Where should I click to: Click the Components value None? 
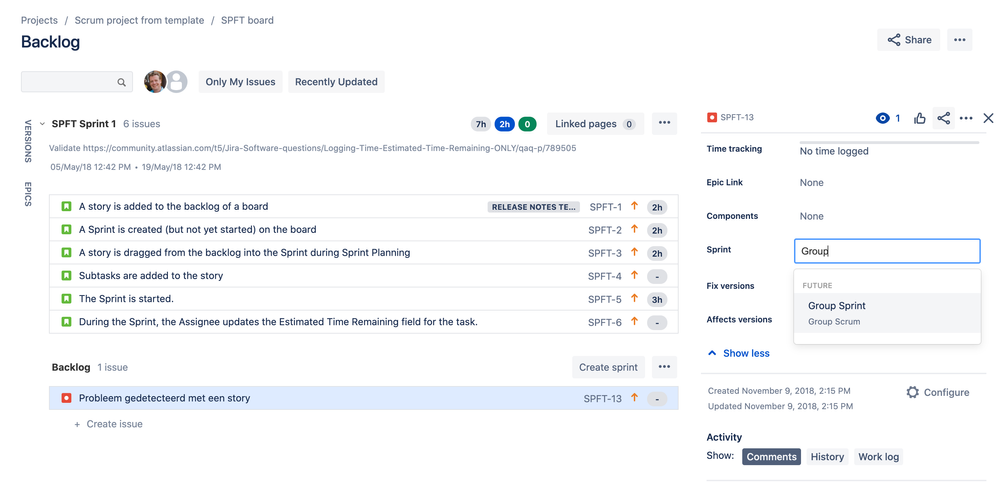pyautogui.click(x=812, y=217)
